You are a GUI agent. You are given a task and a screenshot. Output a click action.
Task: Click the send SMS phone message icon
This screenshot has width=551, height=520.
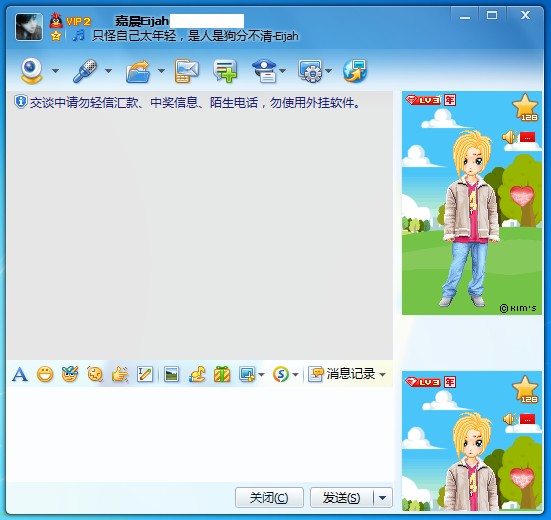187,71
